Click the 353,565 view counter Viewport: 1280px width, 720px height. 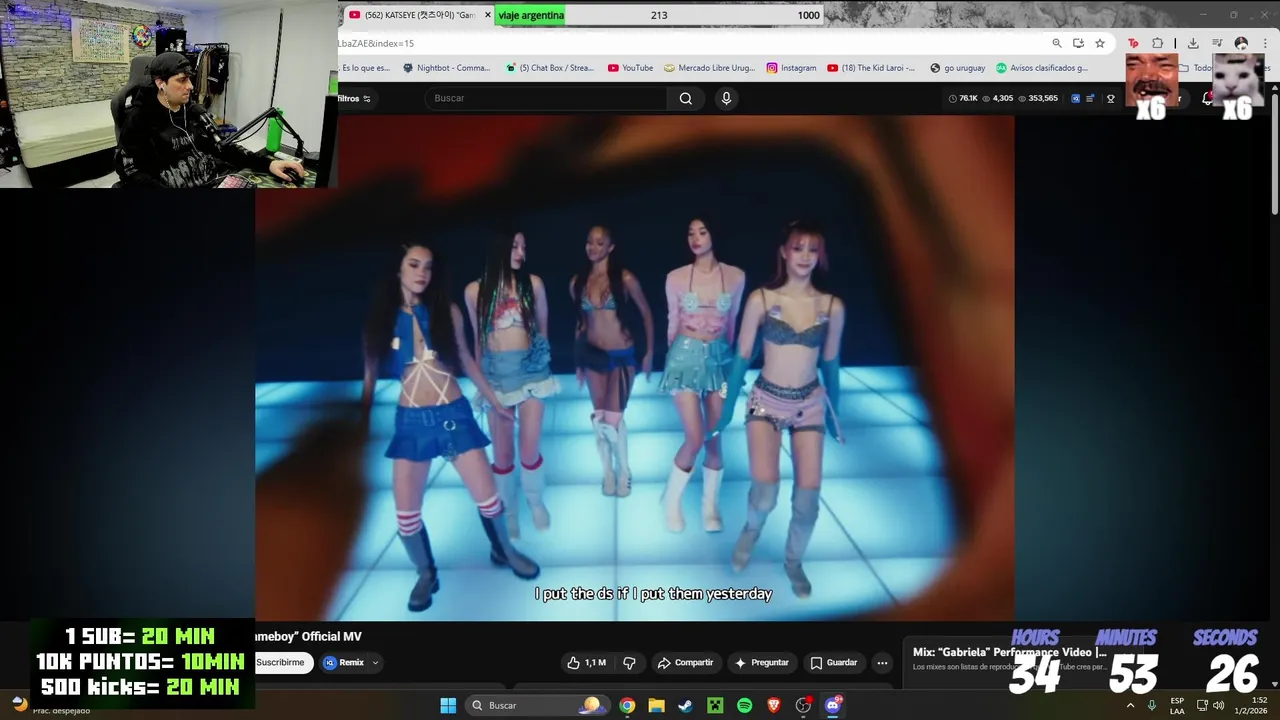click(x=1036, y=98)
